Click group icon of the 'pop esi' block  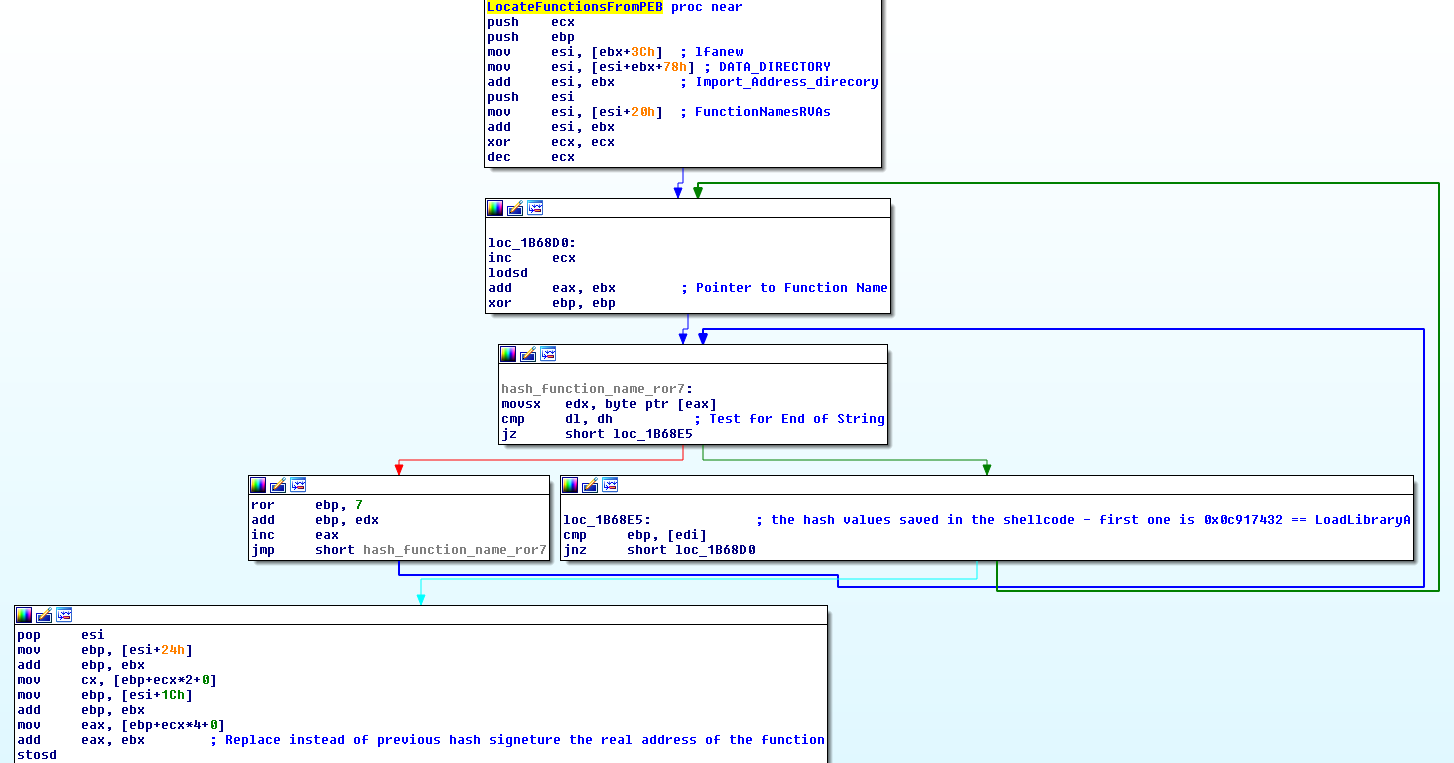point(64,615)
